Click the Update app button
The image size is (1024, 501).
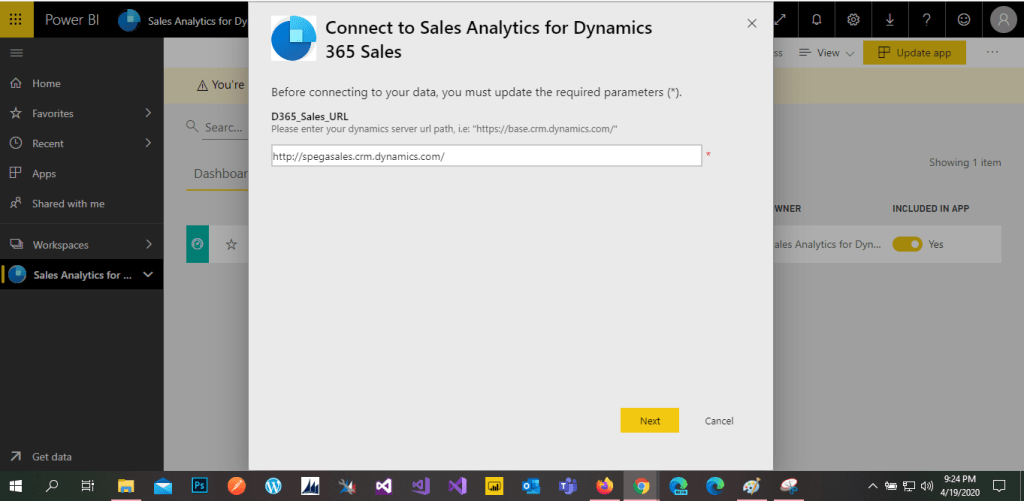(914, 52)
